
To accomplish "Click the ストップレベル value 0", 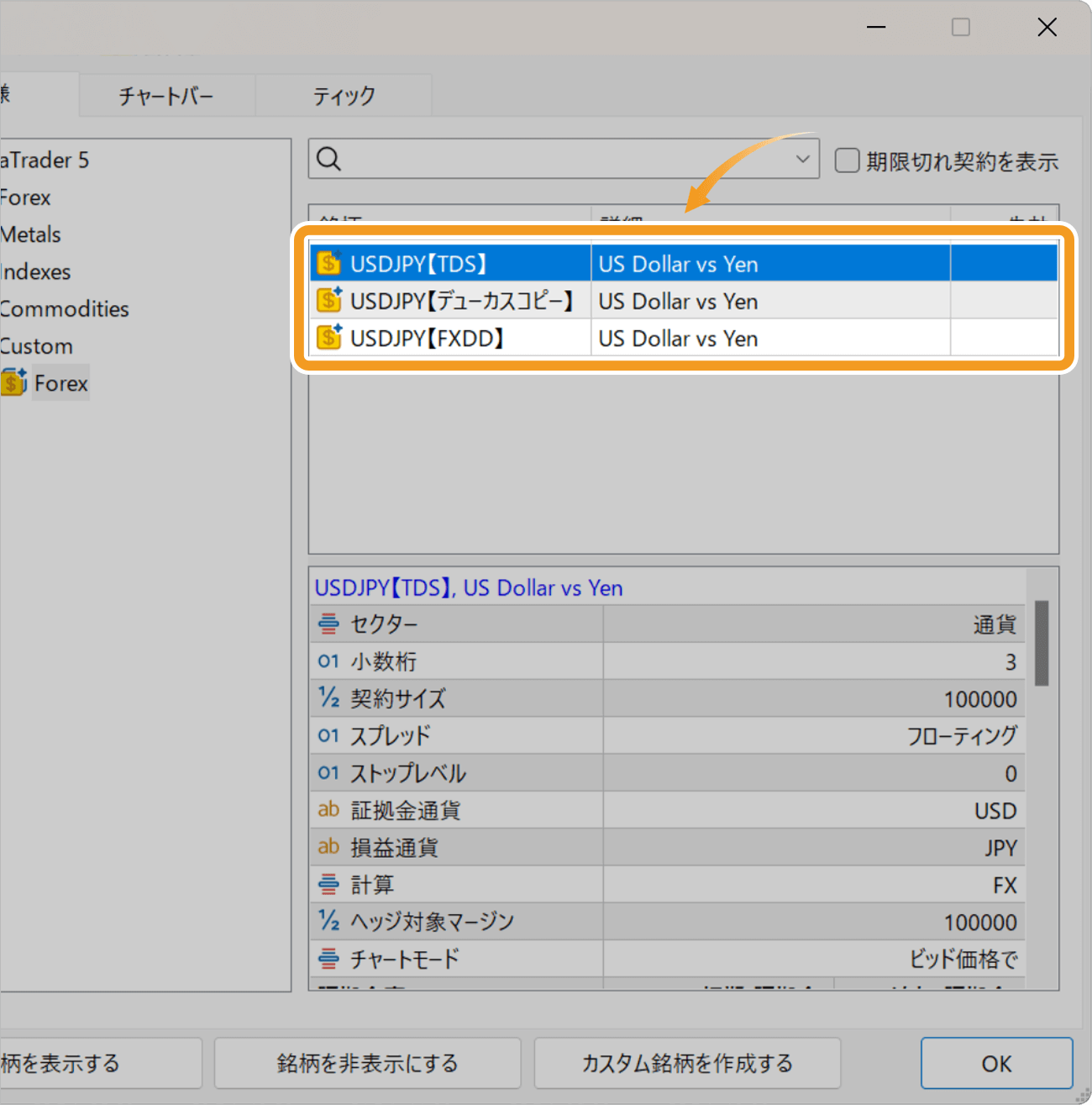I will [1011, 773].
